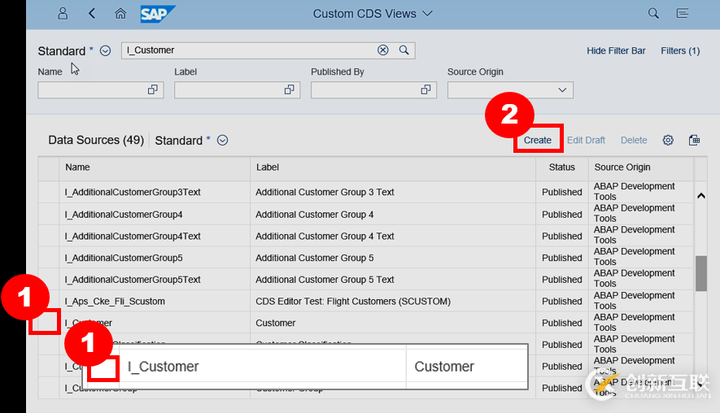720x413 pixels.
Task: Select the I_Aps_Cke_Fli_Scustom row selector
Action: click(x=49, y=301)
